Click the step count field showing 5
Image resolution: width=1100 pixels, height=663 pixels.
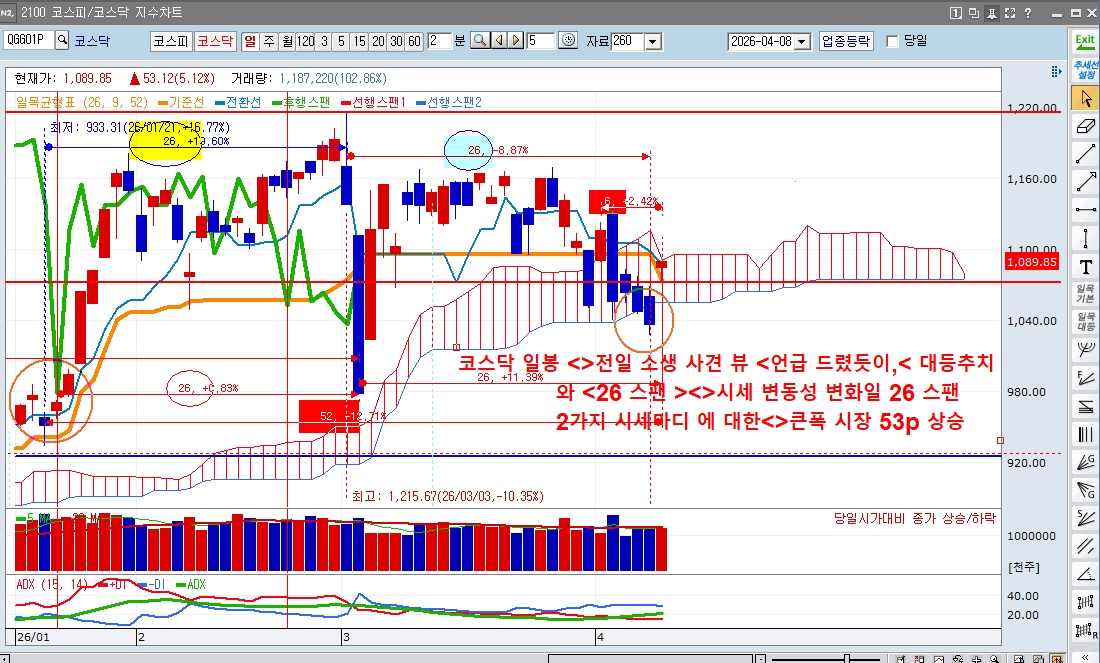coord(540,41)
